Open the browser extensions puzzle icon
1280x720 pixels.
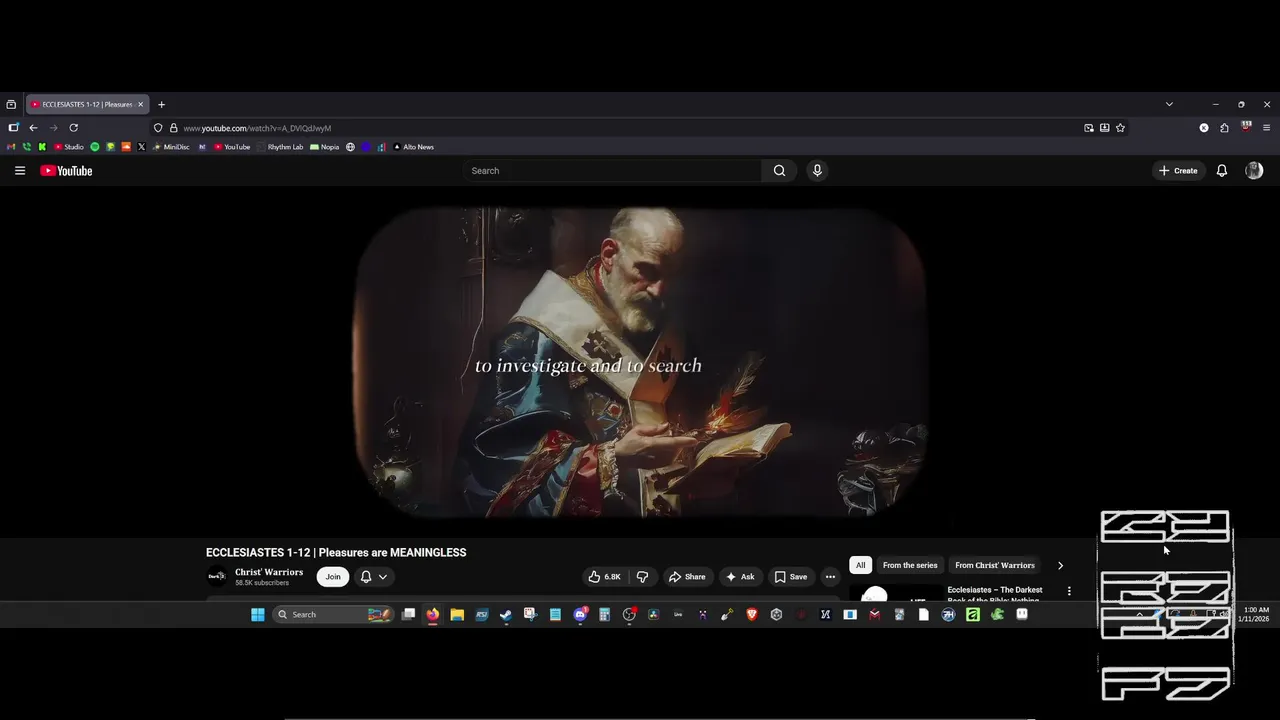(x=1224, y=128)
